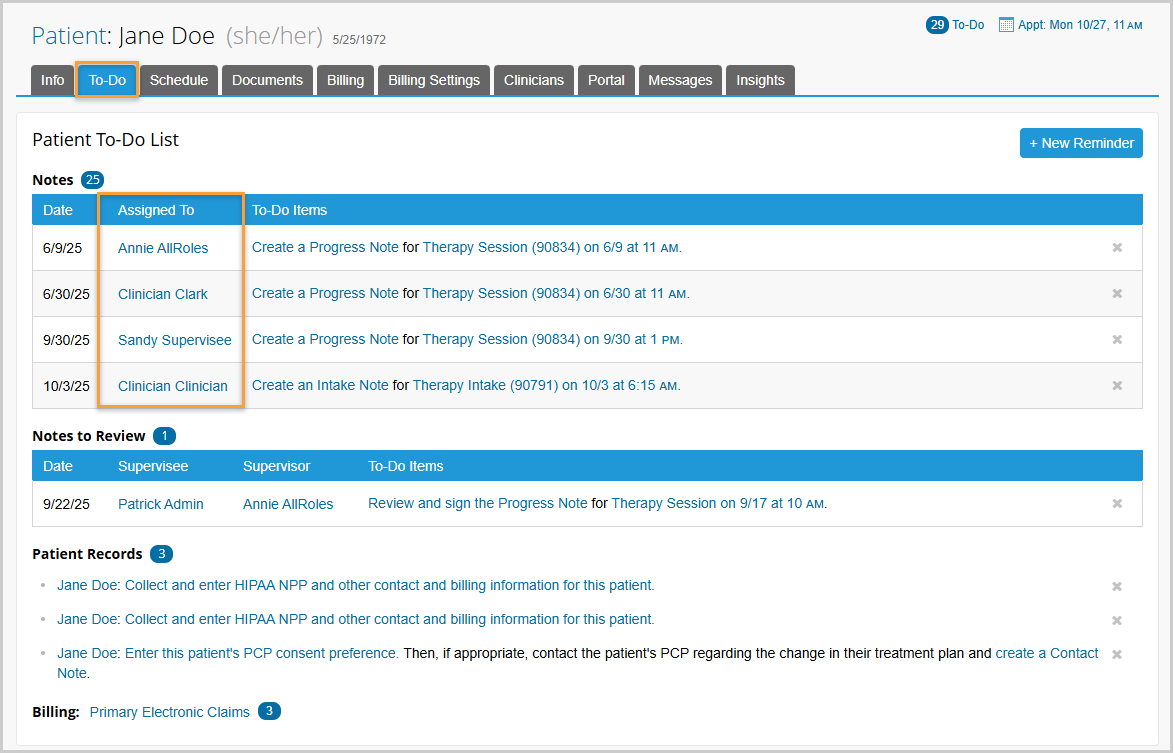The height and width of the screenshot is (753, 1173).
Task: Open the 29 To-Do counter badge
Action: click(x=937, y=25)
